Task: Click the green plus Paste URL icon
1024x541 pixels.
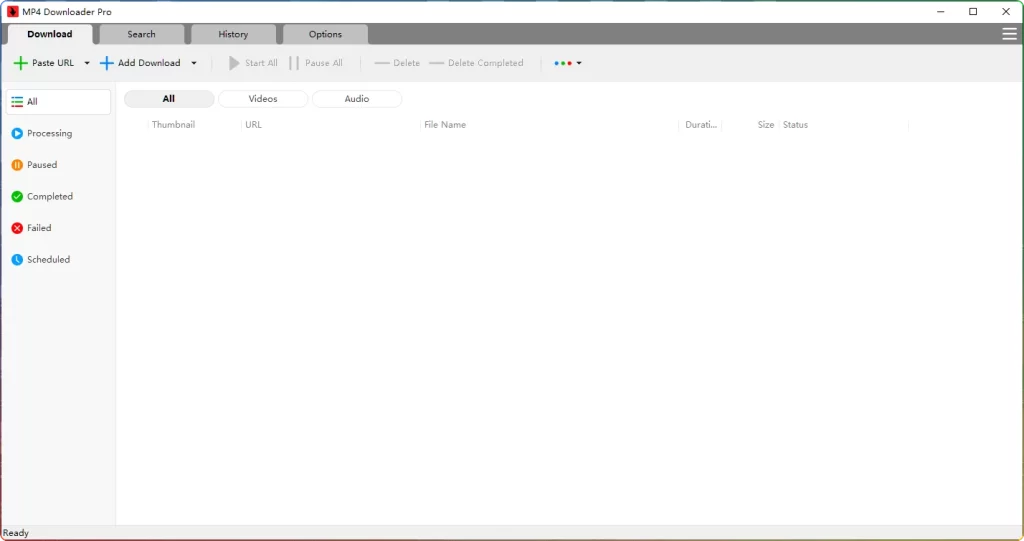Action: pos(21,63)
